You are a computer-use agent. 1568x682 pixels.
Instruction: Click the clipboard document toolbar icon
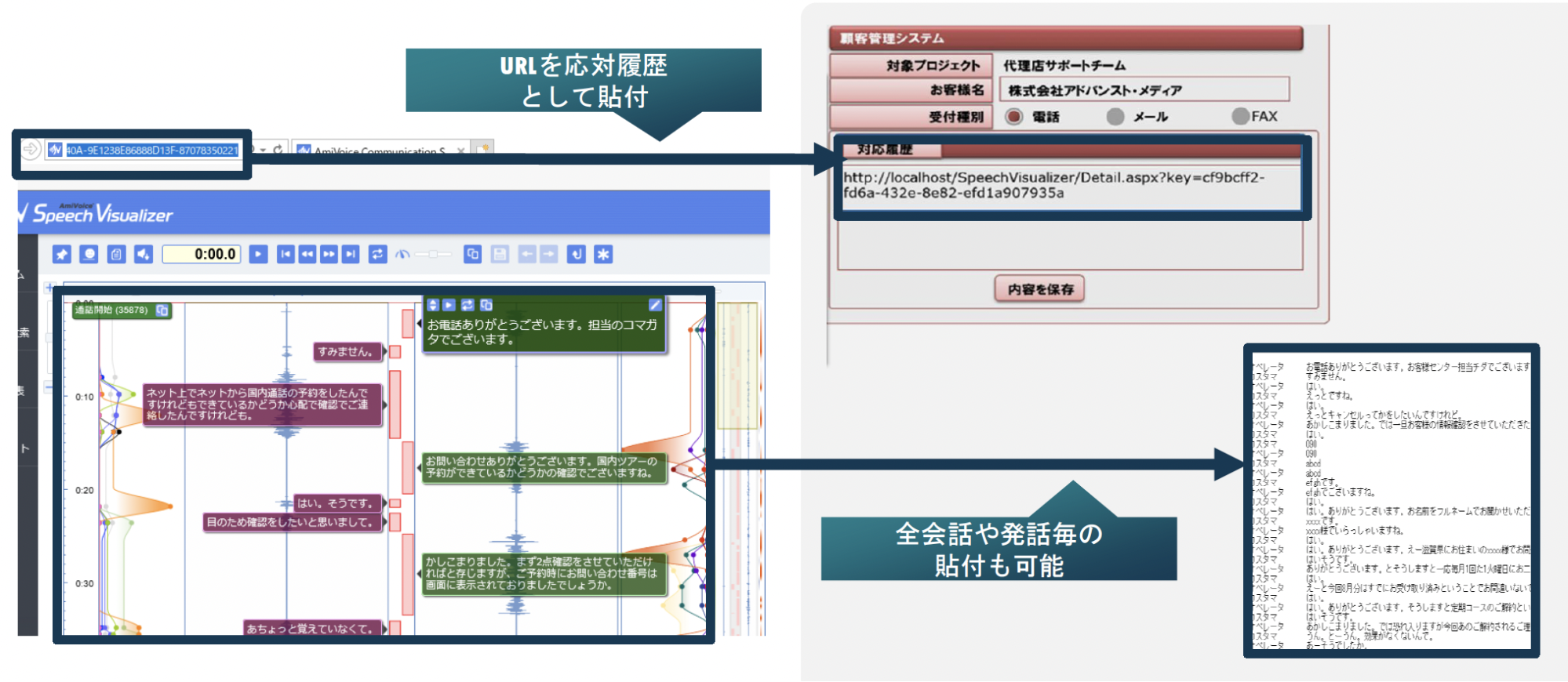pos(116,254)
